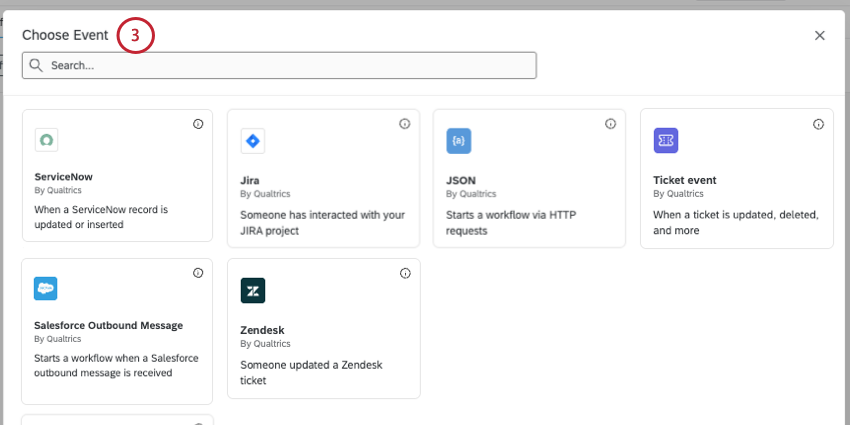This screenshot has height=425, width=850.
Task: Click the Jira diamond logo icon
Action: point(253,141)
